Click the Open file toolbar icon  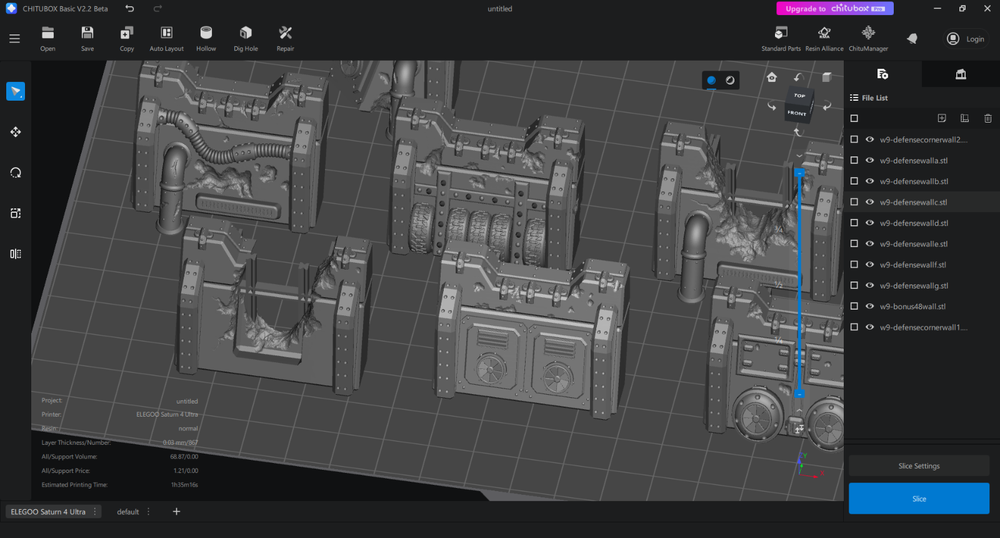pos(48,38)
